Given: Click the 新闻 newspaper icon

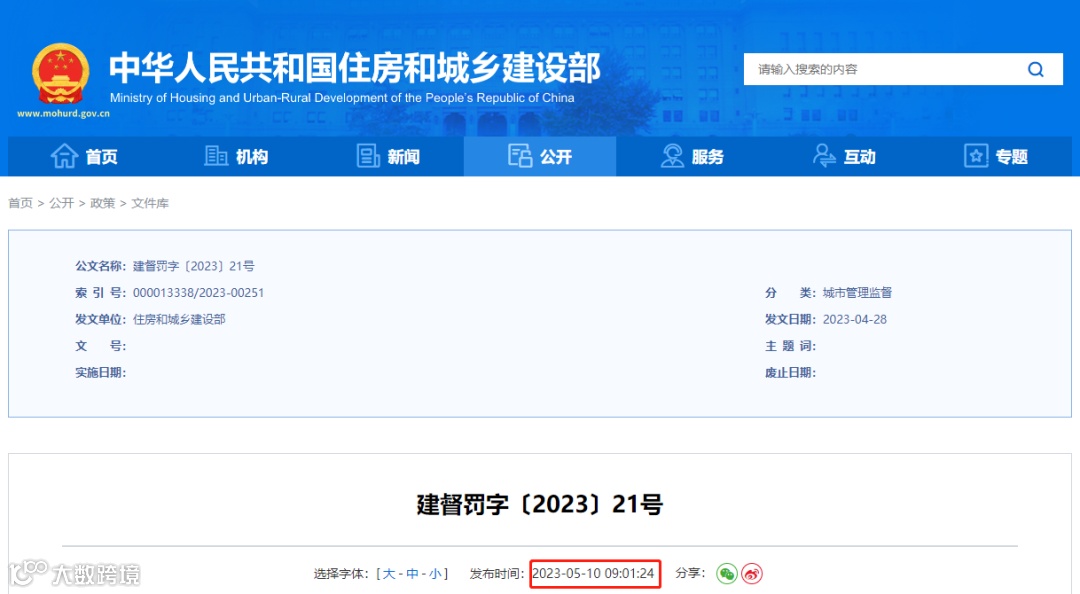Looking at the screenshot, I should (368, 156).
